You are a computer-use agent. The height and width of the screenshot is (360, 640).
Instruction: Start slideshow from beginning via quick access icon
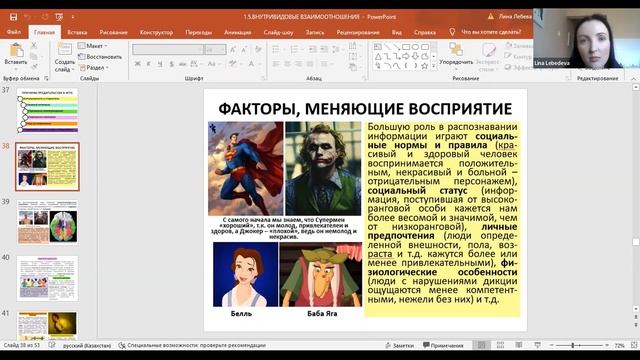(x=59, y=17)
